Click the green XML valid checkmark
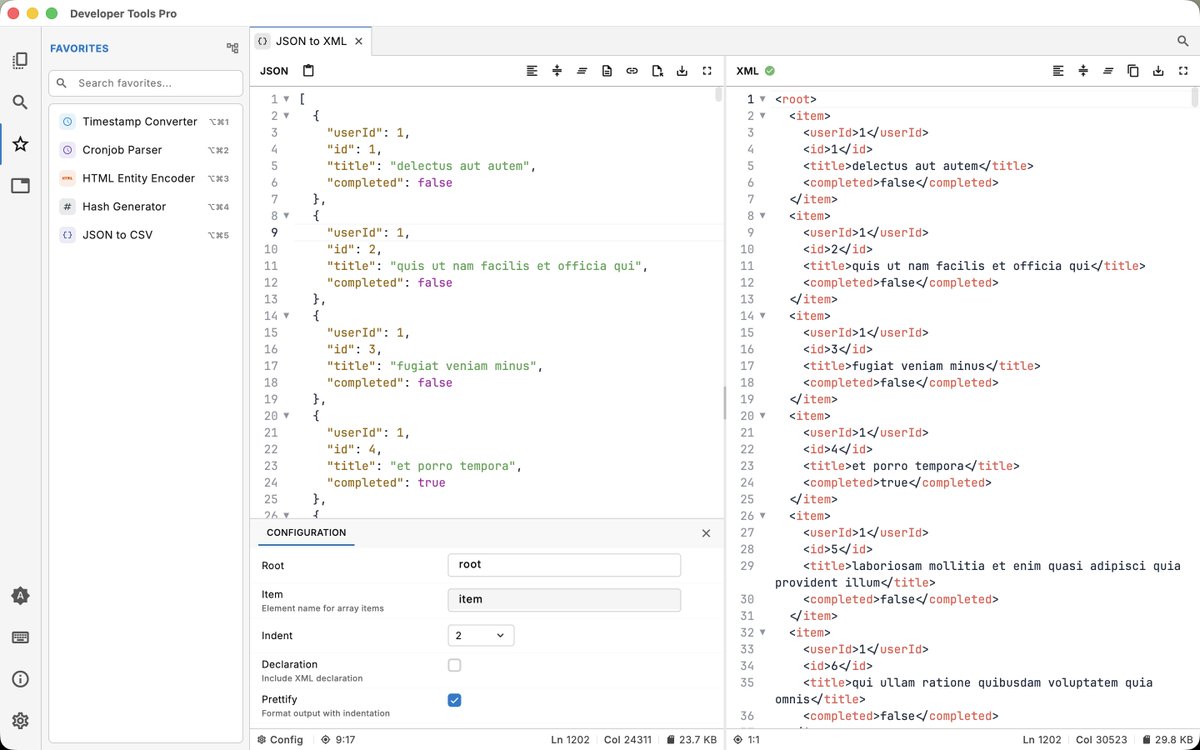The width and height of the screenshot is (1200, 750). pyautogui.click(x=770, y=71)
